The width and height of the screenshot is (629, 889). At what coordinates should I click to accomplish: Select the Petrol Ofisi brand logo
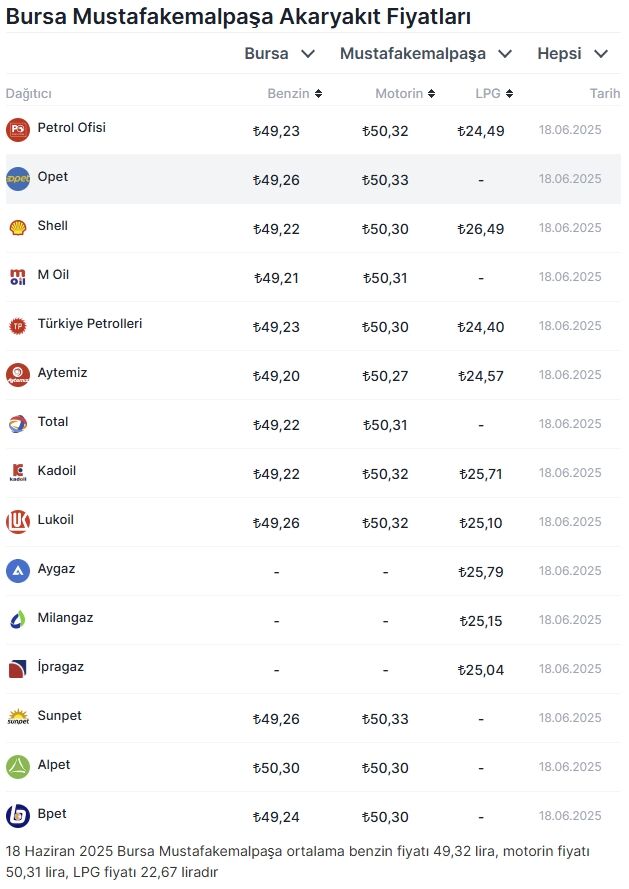(x=18, y=129)
